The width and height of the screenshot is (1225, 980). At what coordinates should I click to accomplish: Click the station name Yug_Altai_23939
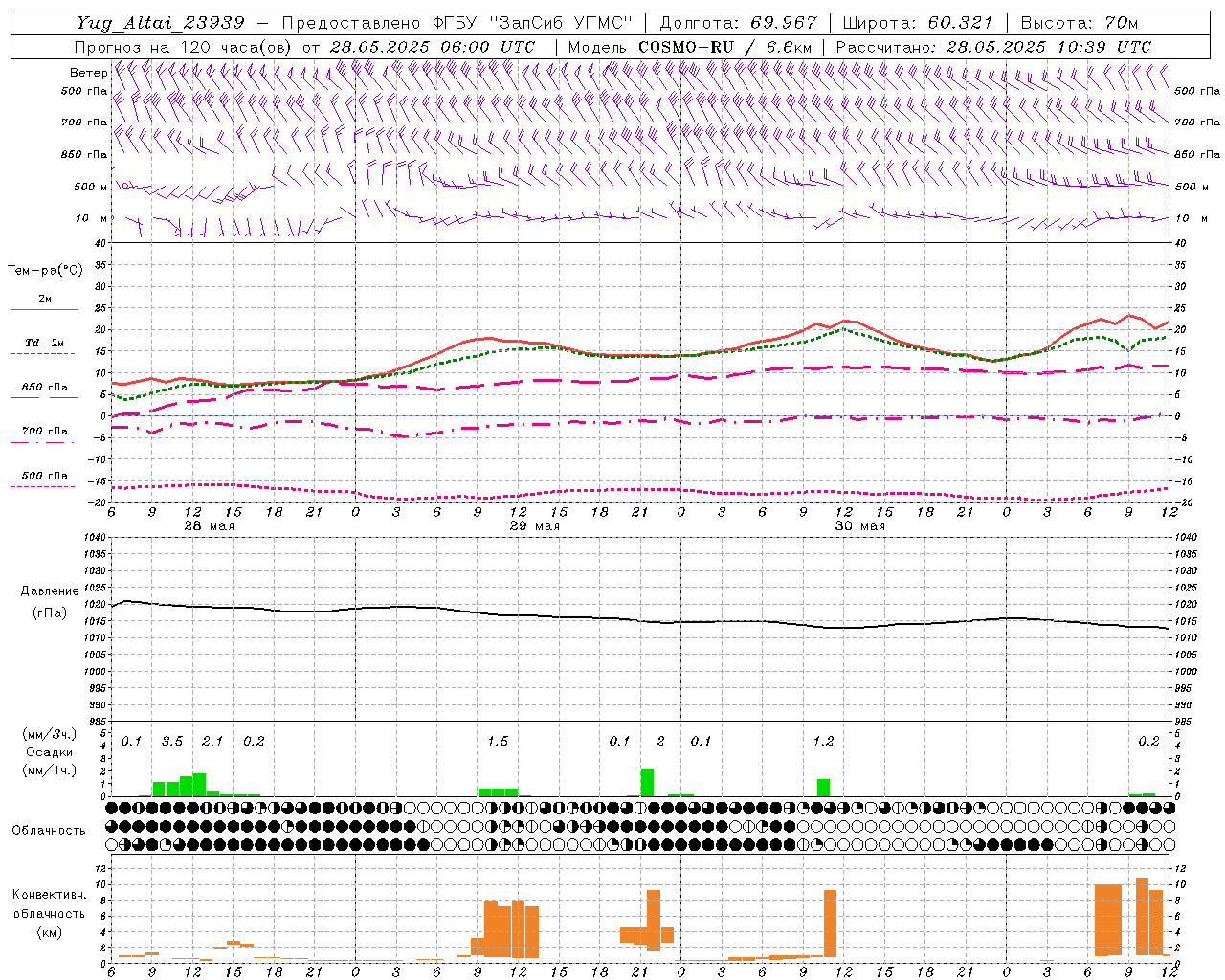tap(161, 23)
